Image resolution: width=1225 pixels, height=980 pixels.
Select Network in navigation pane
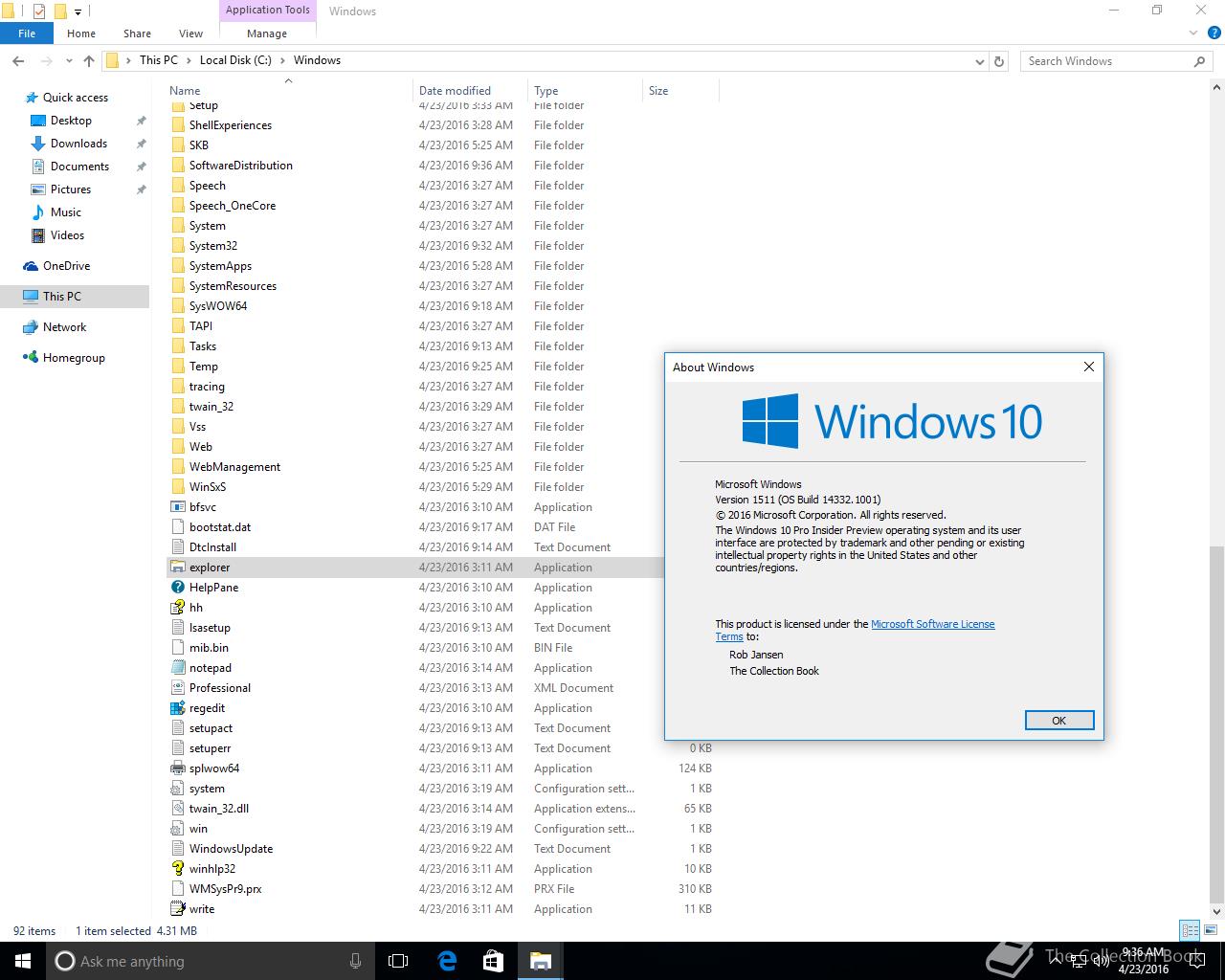[64, 327]
